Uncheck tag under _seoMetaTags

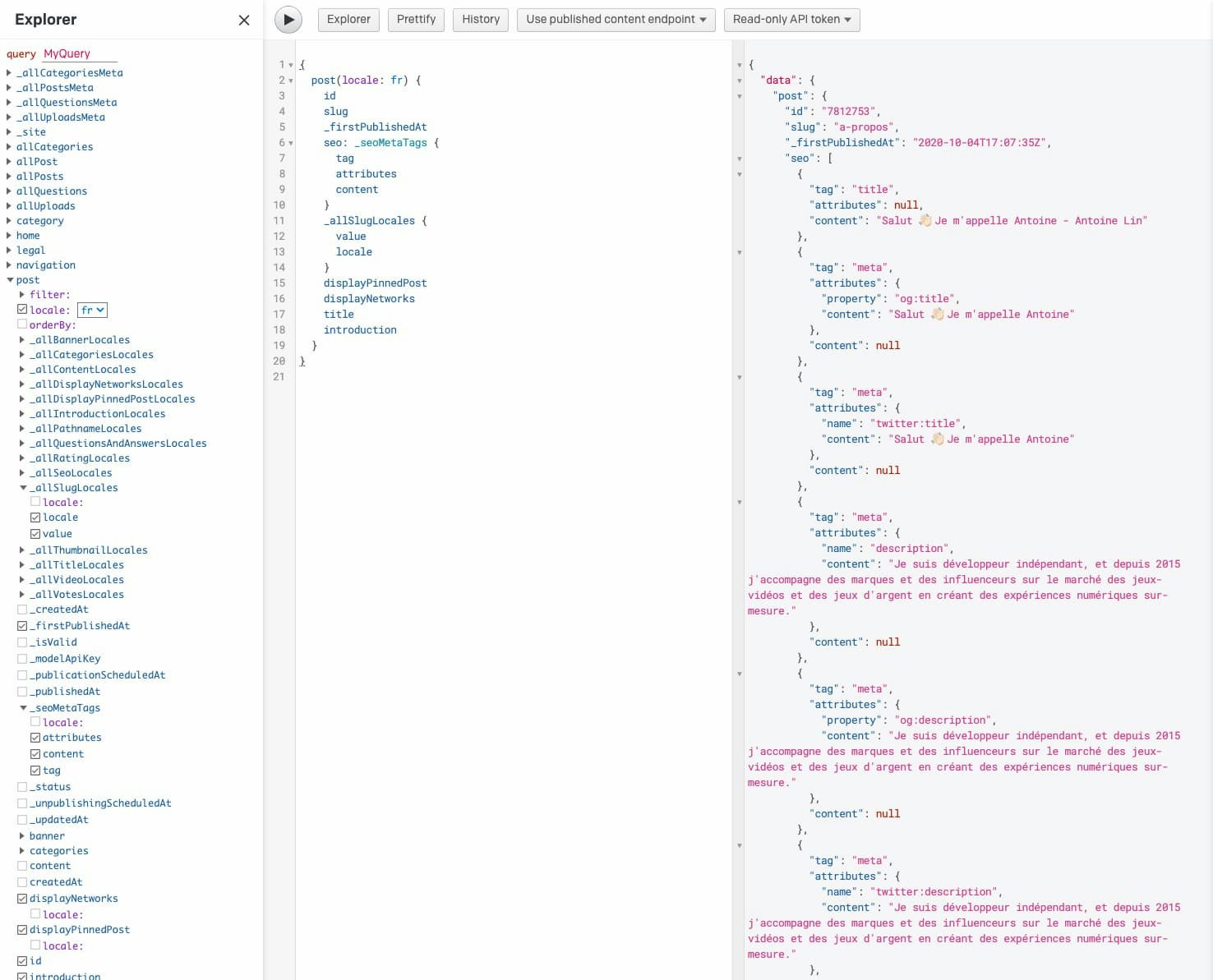pos(35,771)
